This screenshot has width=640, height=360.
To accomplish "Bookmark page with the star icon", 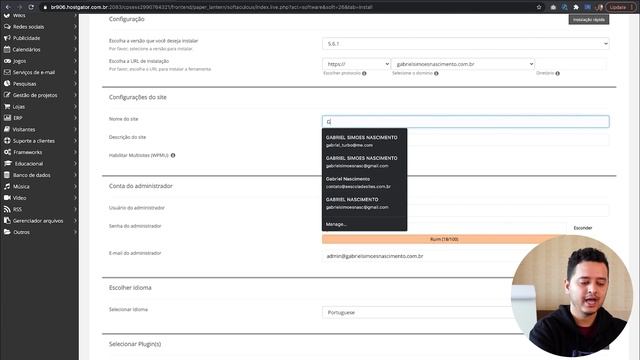I will click(x=539, y=7).
